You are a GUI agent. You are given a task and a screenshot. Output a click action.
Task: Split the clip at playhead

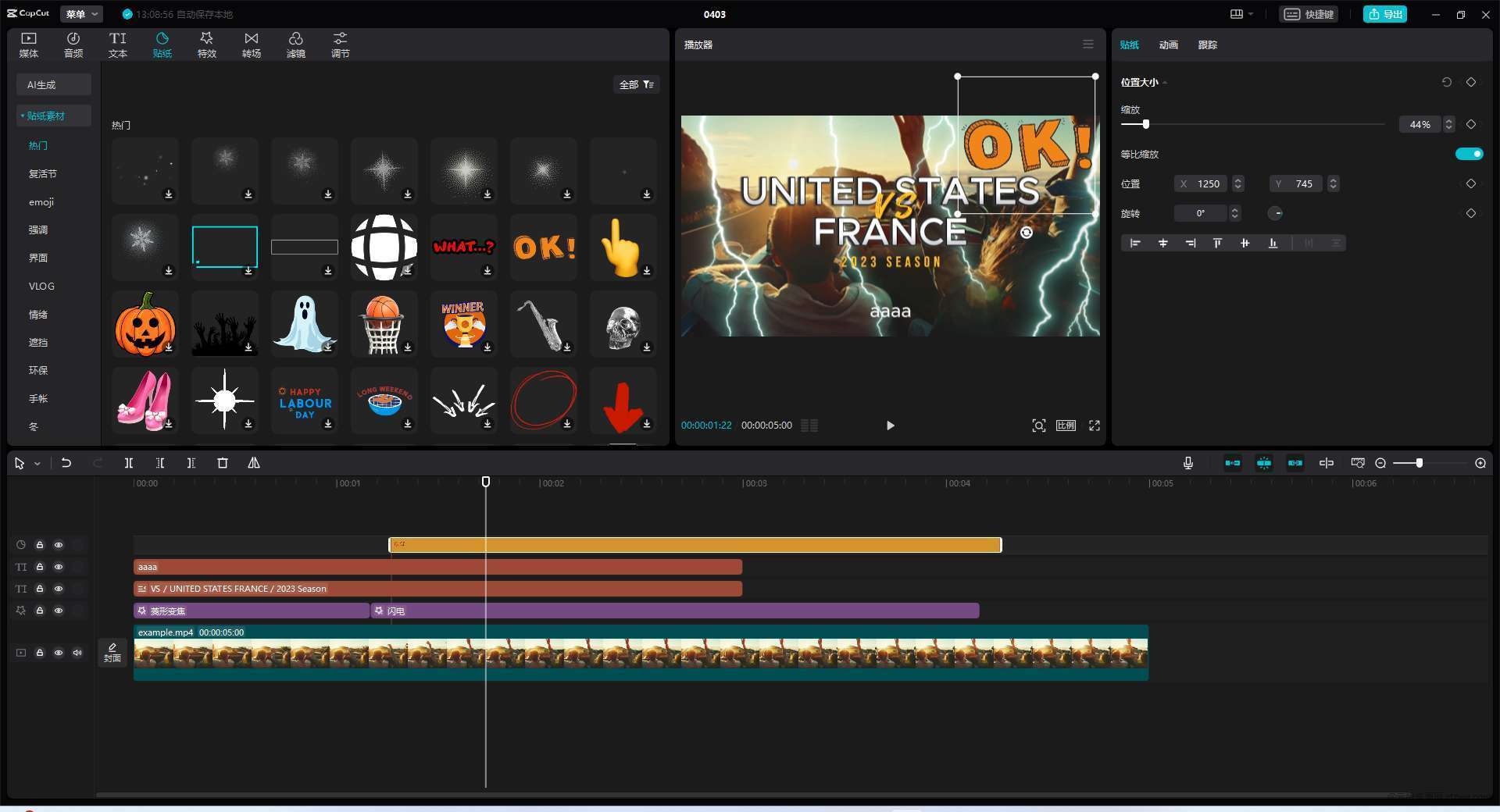[129, 463]
